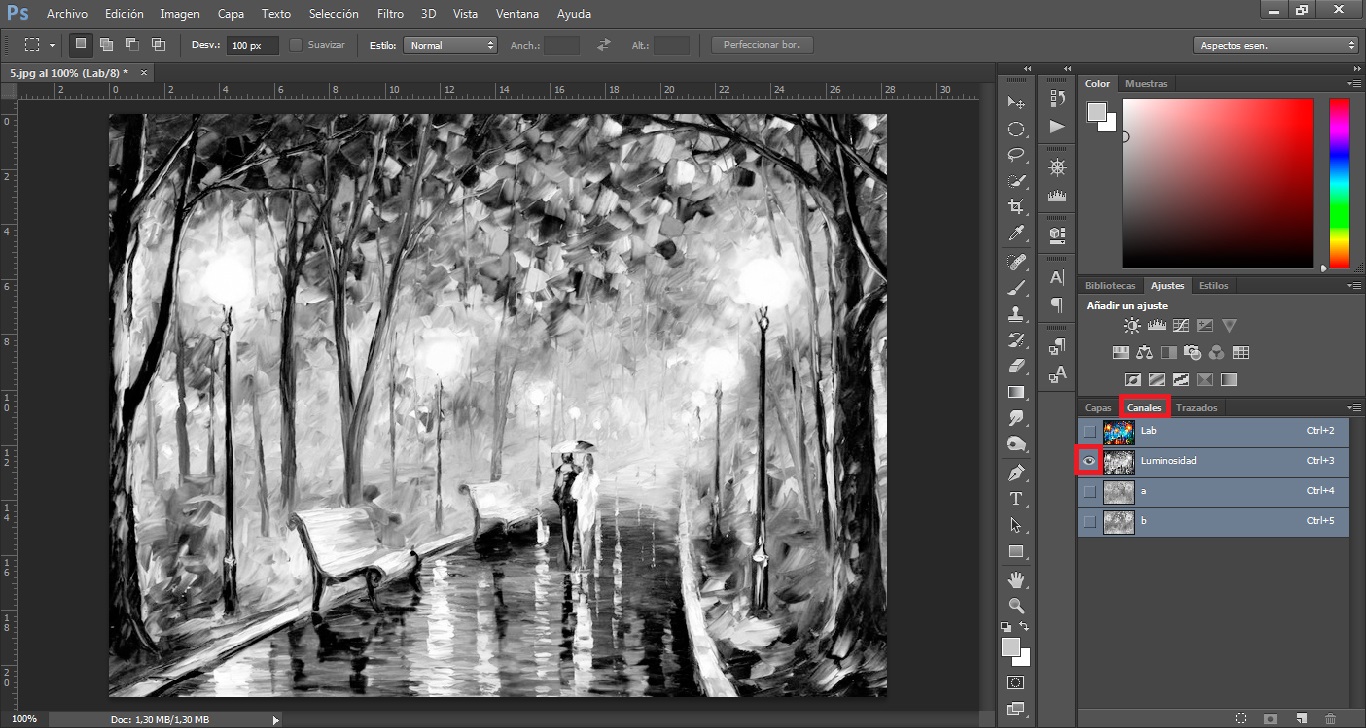Select the Horizontal Type tool
The width and height of the screenshot is (1366, 728).
pyautogui.click(x=1016, y=499)
